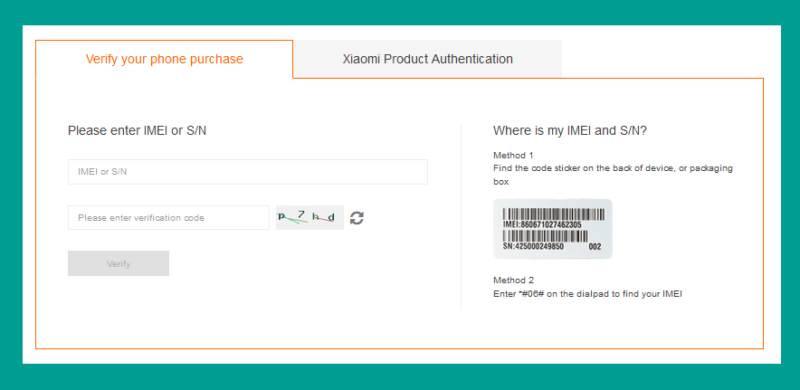The image size is (800, 390).
Task: Click the sample IMEI barcode sticker image
Action: point(553,229)
